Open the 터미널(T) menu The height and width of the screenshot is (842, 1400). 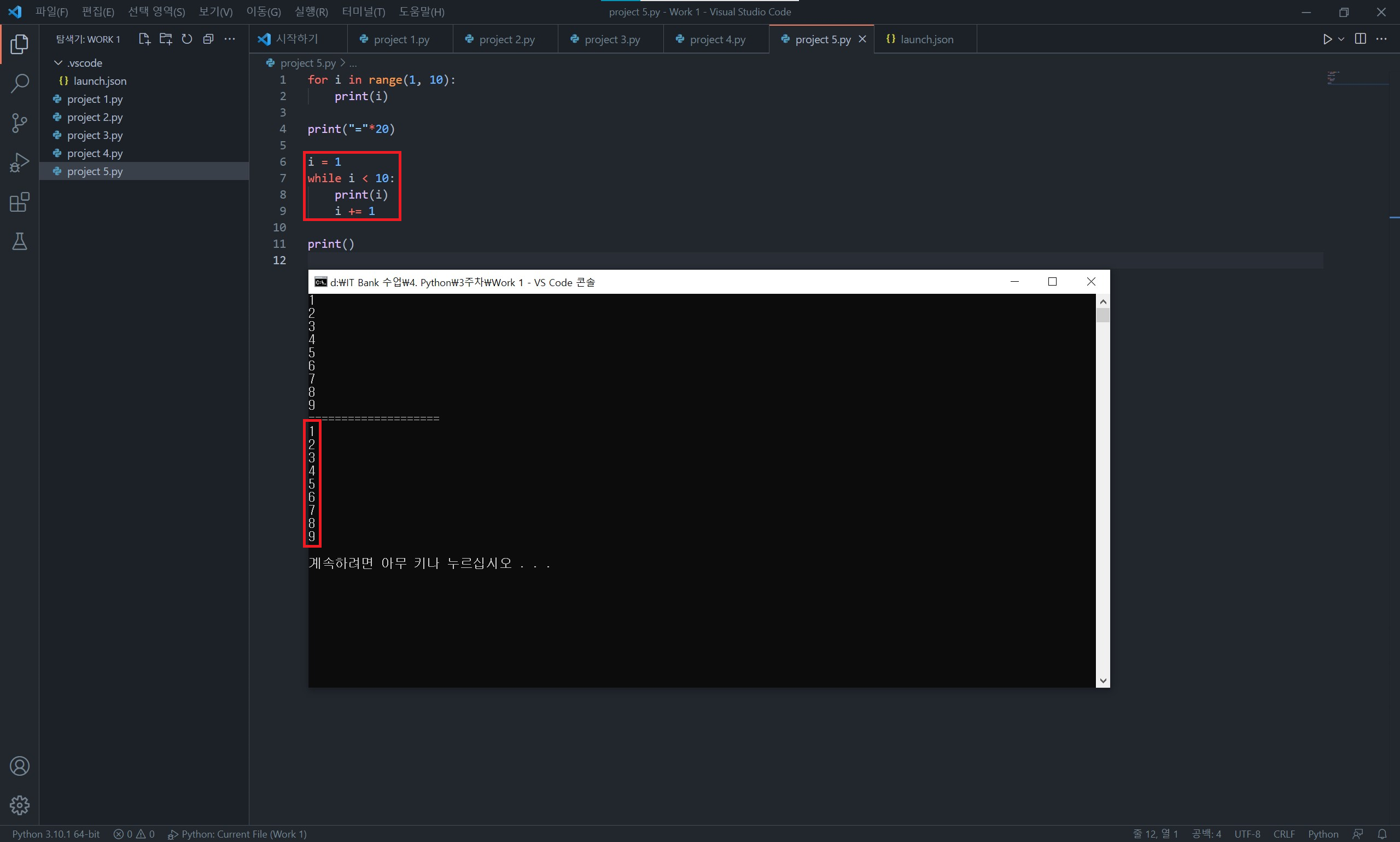[363, 12]
